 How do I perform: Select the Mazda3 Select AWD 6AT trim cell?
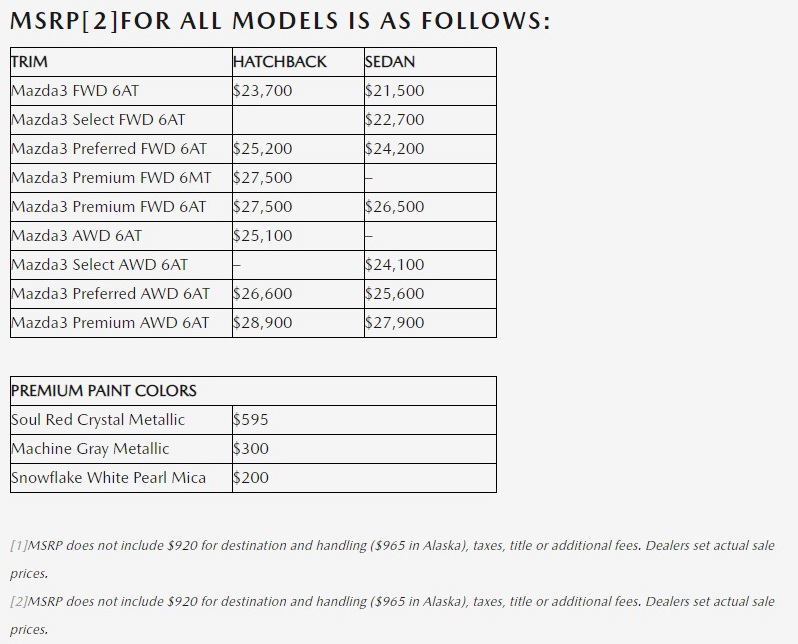[x=99, y=265]
